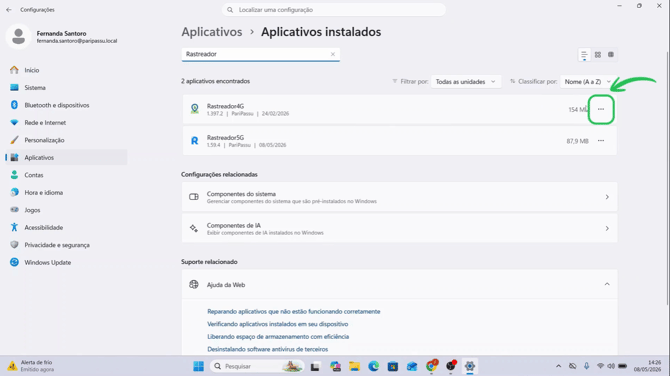Open link Liberando espaço de armazenamento com eficiência
The height and width of the screenshot is (376, 670).
tap(278, 337)
